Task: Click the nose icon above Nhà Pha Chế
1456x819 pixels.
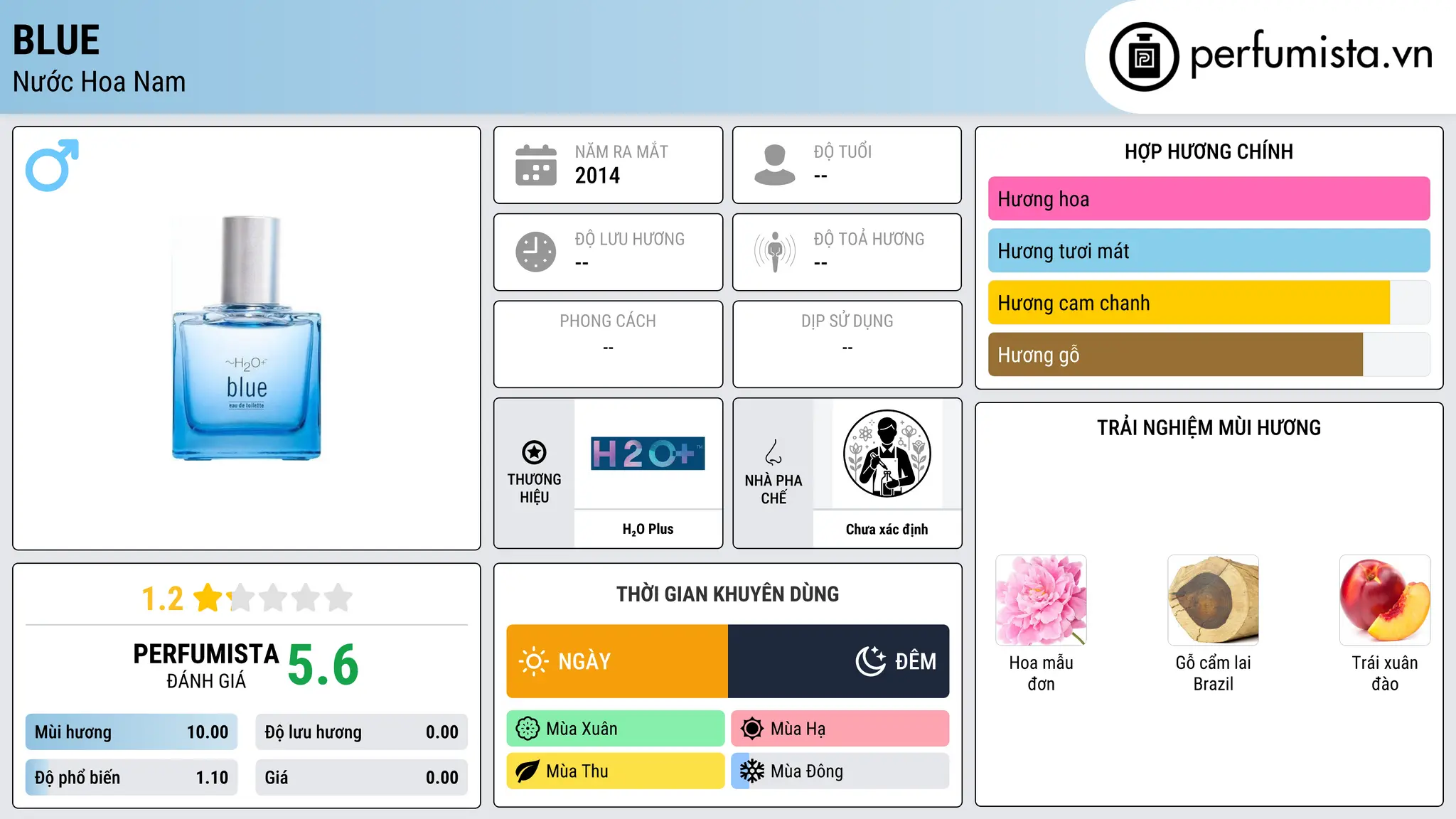Action: click(x=773, y=452)
